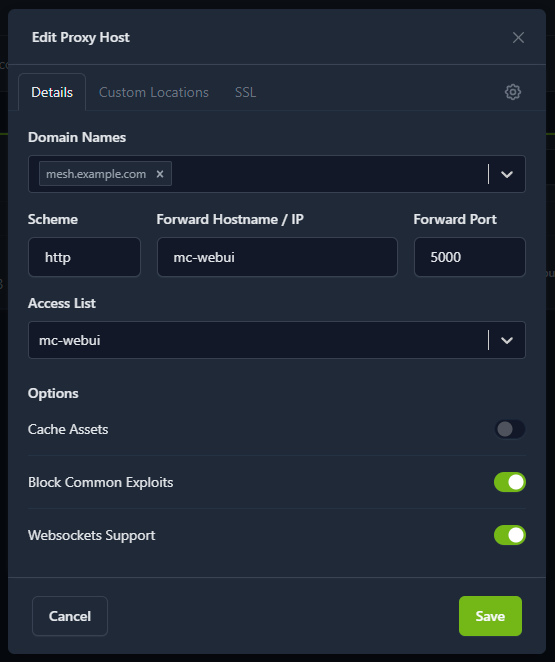The image size is (555, 662).
Task: Open the SSL tab
Action: pos(245,92)
